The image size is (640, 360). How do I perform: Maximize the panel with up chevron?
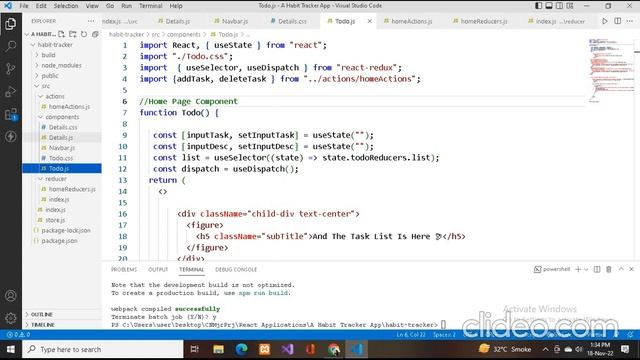click(621, 269)
